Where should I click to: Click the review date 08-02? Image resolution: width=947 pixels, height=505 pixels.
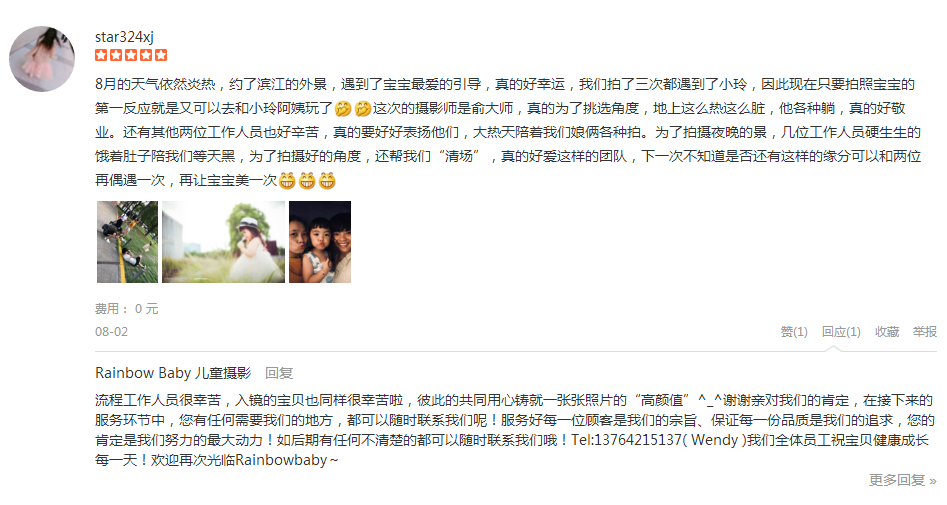click(x=111, y=332)
